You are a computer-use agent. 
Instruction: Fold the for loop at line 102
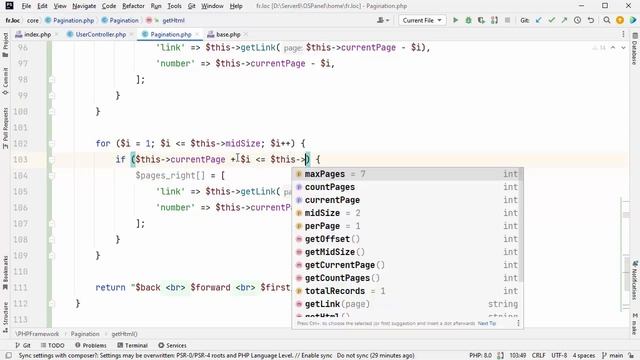point(51,144)
